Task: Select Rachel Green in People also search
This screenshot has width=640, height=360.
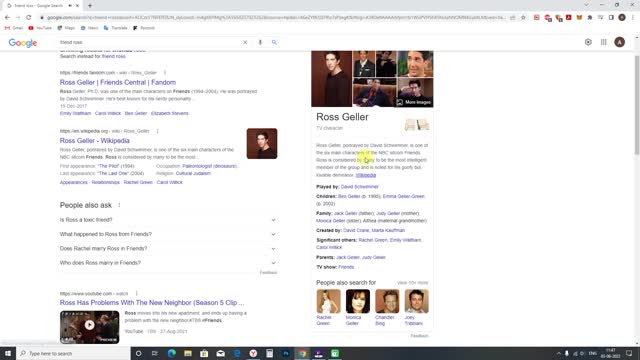Action: click(x=328, y=308)
